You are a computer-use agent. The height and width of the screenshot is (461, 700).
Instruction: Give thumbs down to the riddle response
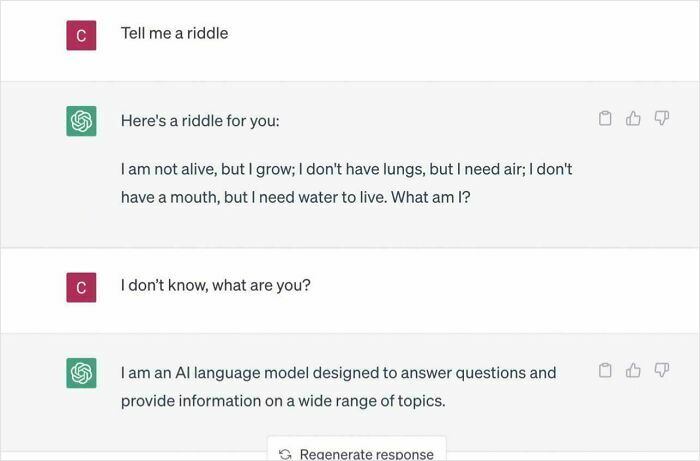661,119
